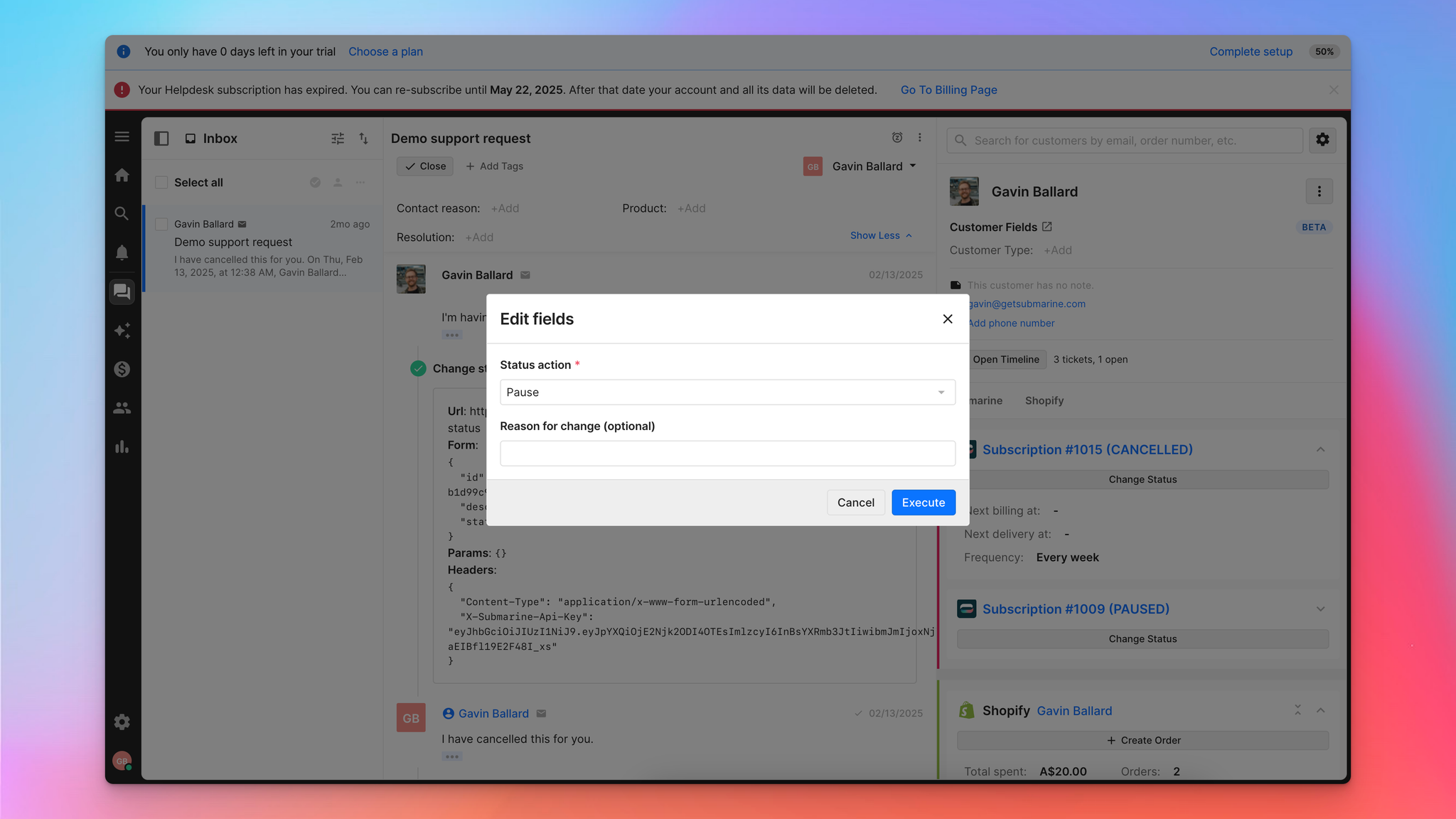Open the inbox filter settings icon
Image resolution: width=1456 pixels, height=819 pixels.
(x=337, y=139)
